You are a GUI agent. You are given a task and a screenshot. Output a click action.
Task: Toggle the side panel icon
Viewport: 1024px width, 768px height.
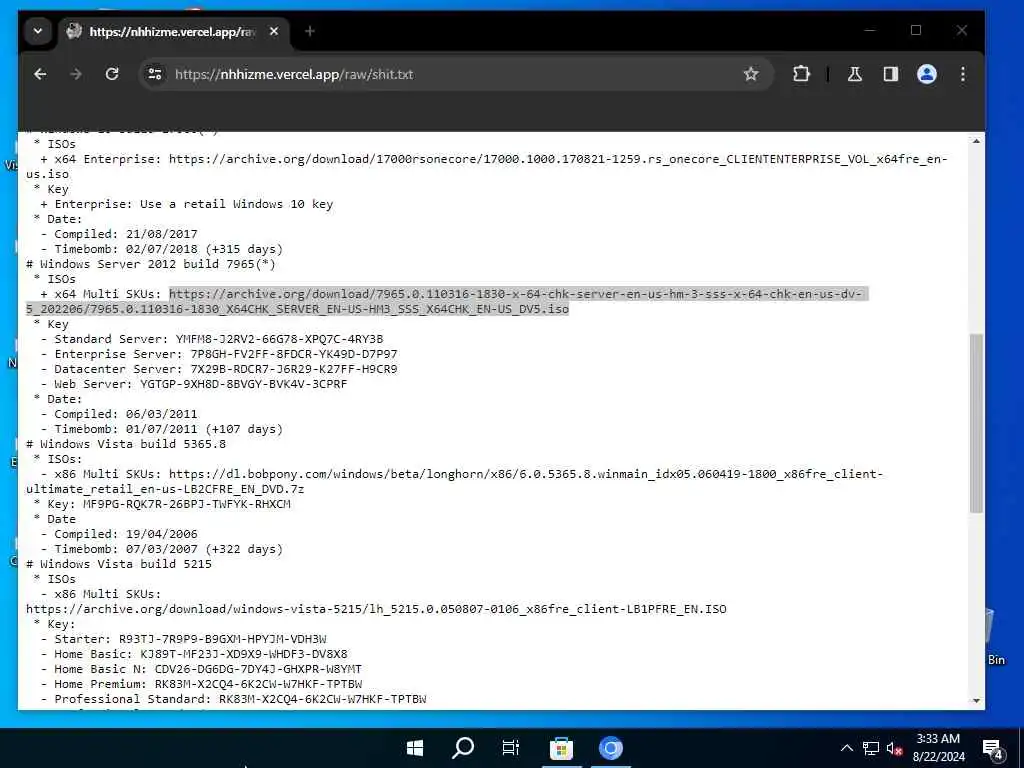click(891, 74)
